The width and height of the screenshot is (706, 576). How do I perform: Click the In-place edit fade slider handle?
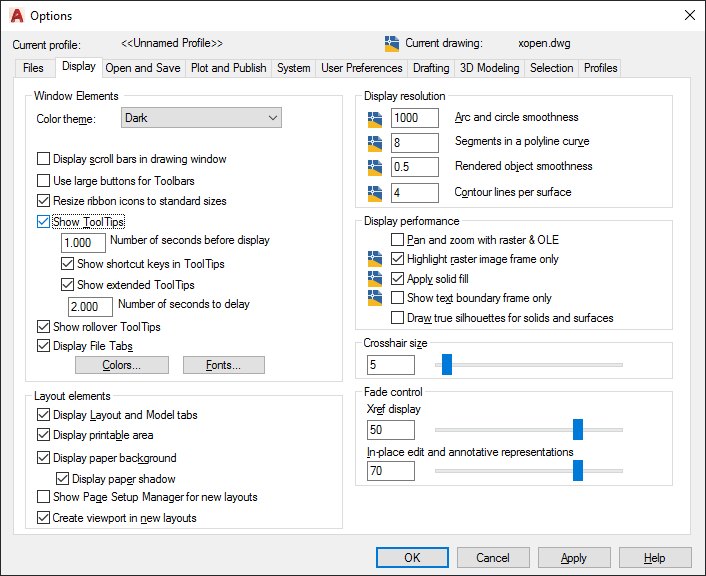tap(578, 471)
